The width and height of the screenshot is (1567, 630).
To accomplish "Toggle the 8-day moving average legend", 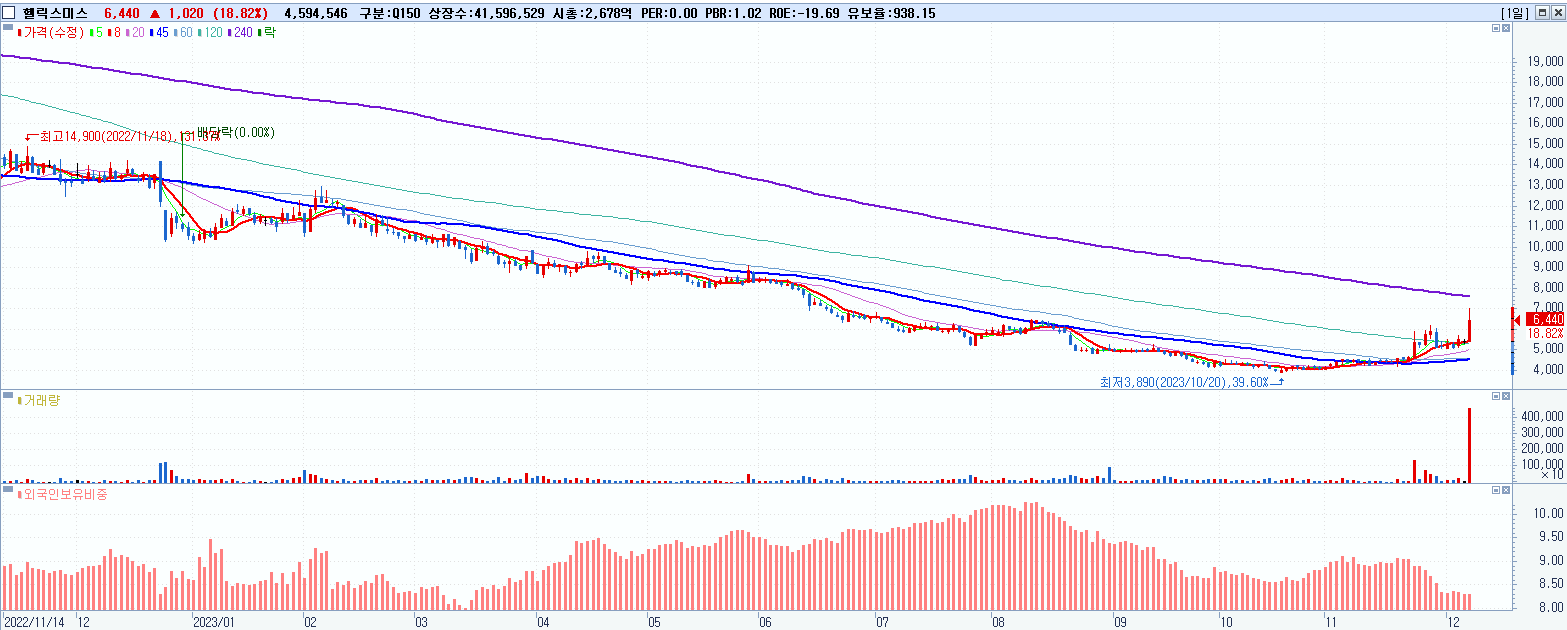I will tap(112, 32).
